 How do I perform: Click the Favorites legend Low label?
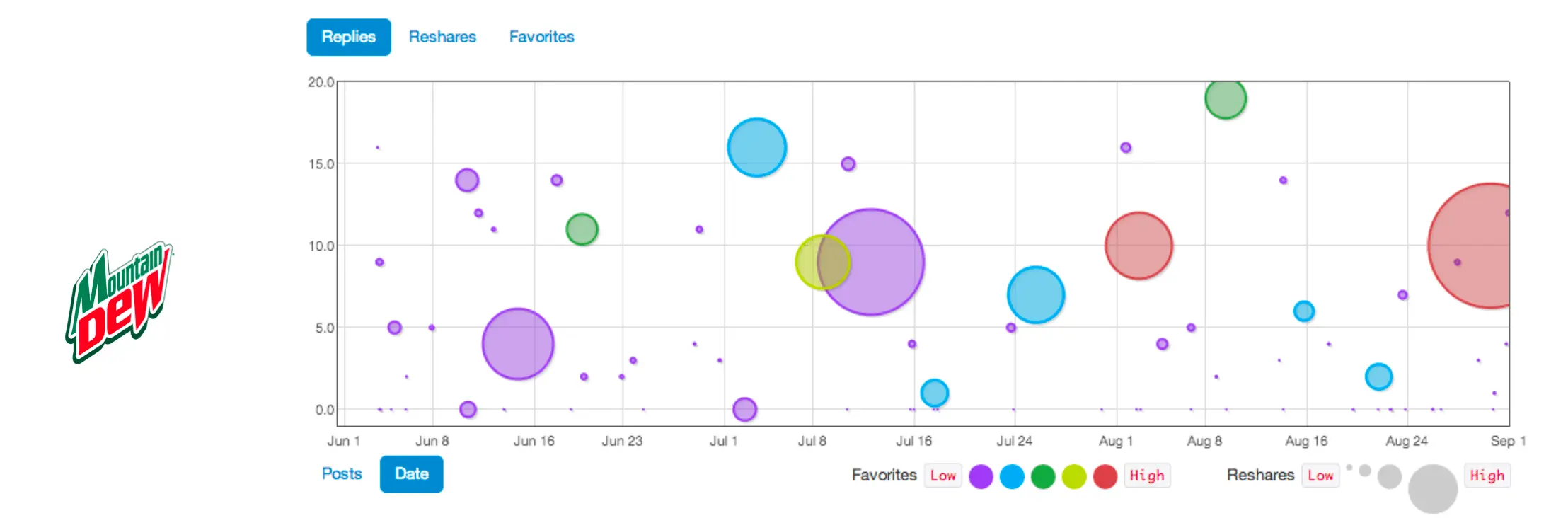click(942, 476)
